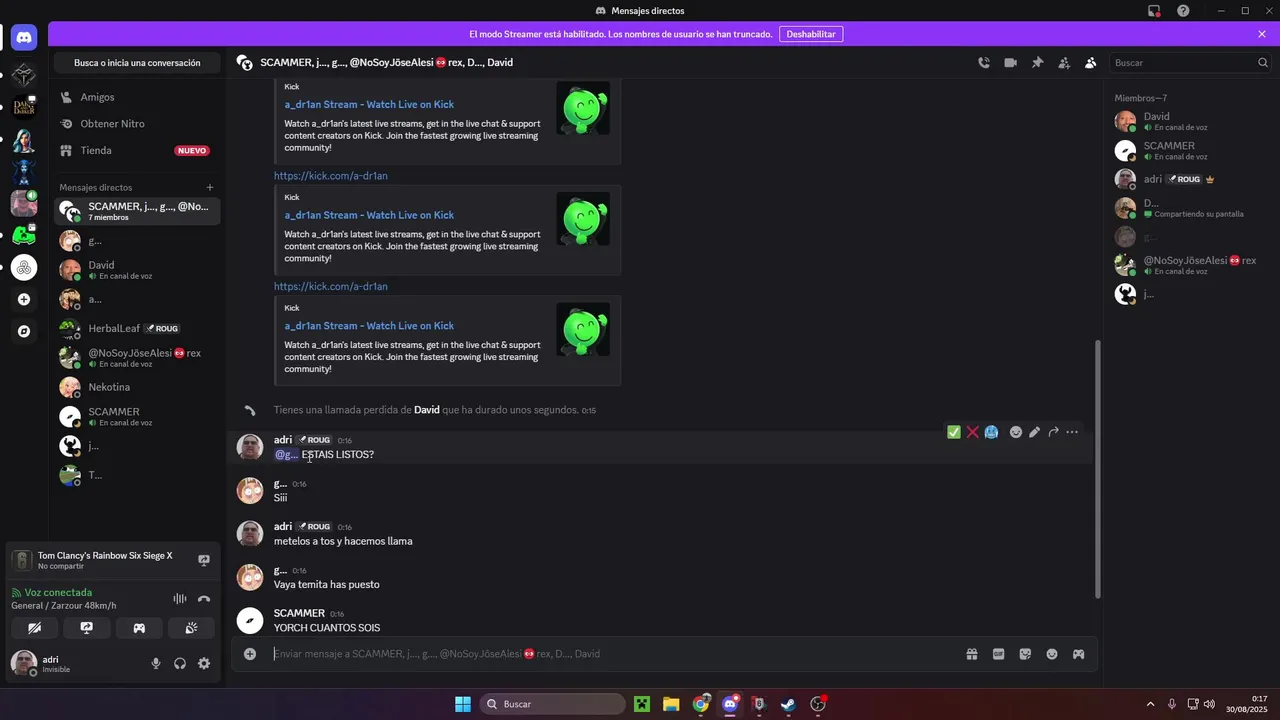The image size is (1280, 720).
Task: Toggle microphone mute
Action: [x=156, y=663]
